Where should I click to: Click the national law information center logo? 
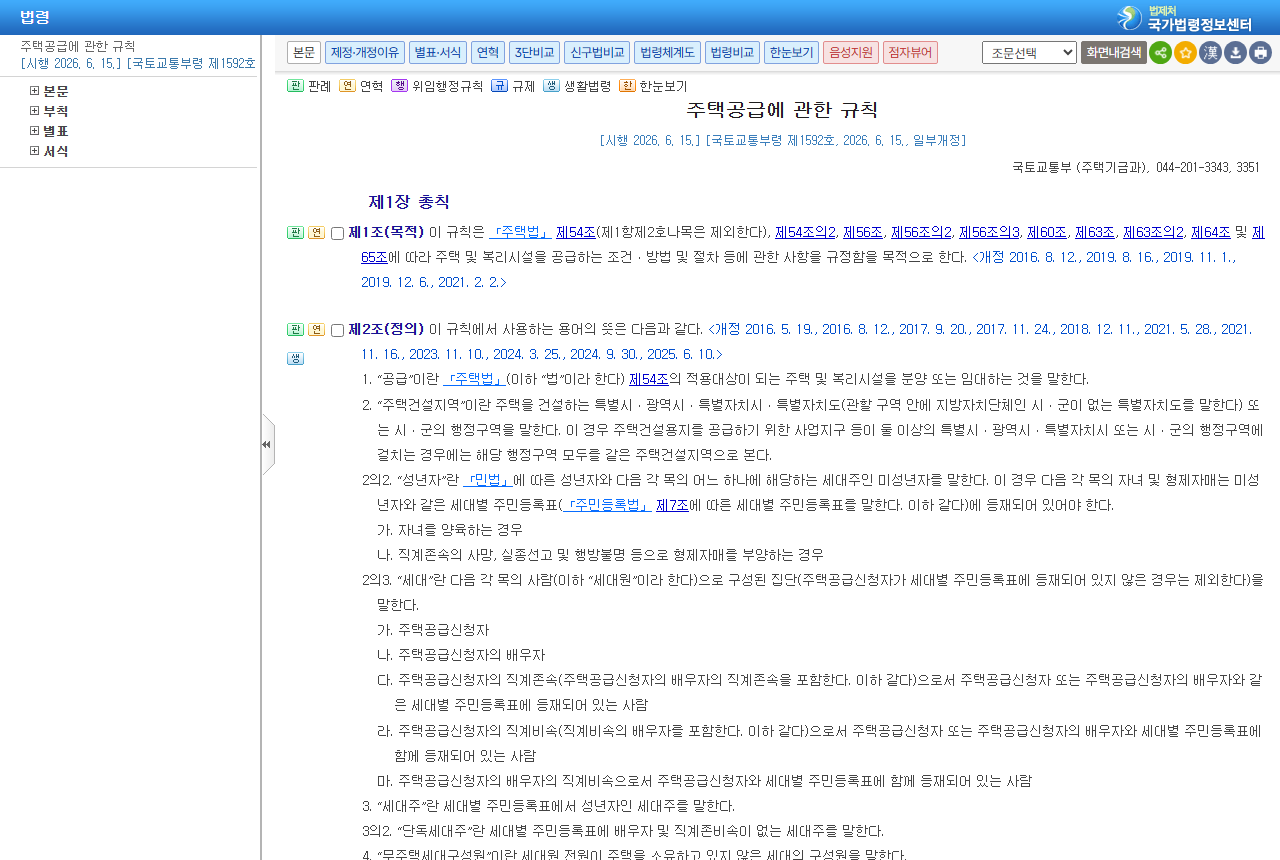point(1184,18)
